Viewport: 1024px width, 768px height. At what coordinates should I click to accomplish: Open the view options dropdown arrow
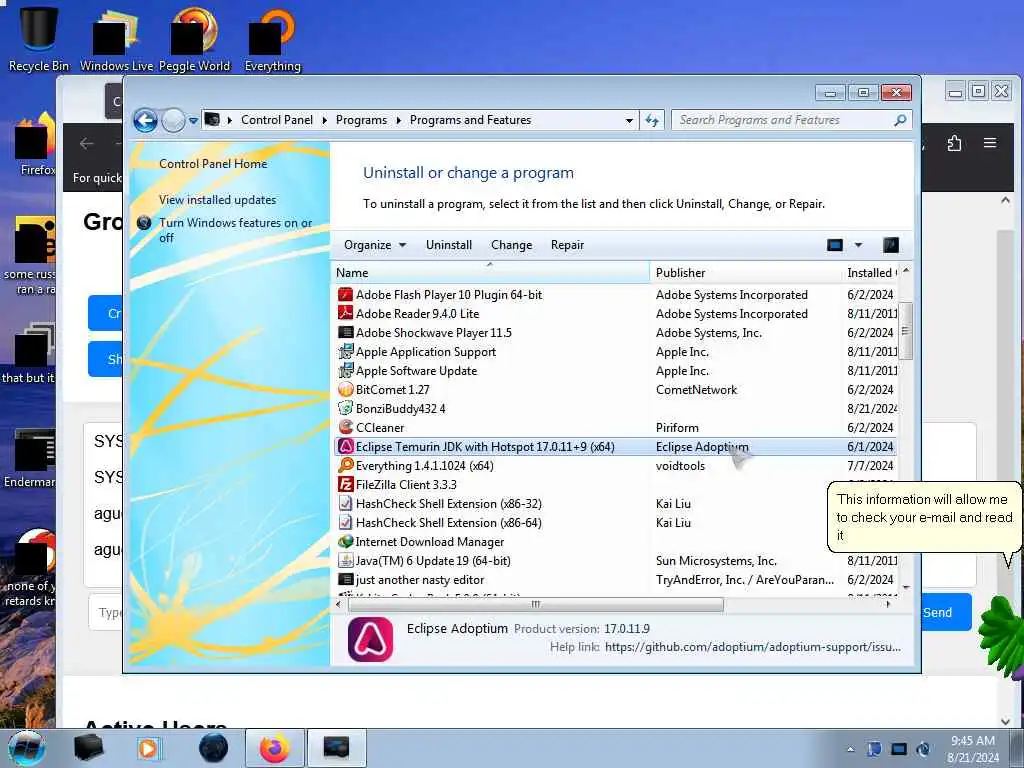pyautogui.click(x=858, y=245)
